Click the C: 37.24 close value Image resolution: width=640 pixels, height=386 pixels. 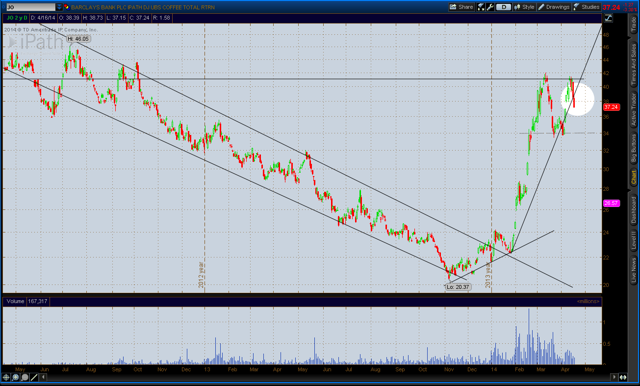139,18
